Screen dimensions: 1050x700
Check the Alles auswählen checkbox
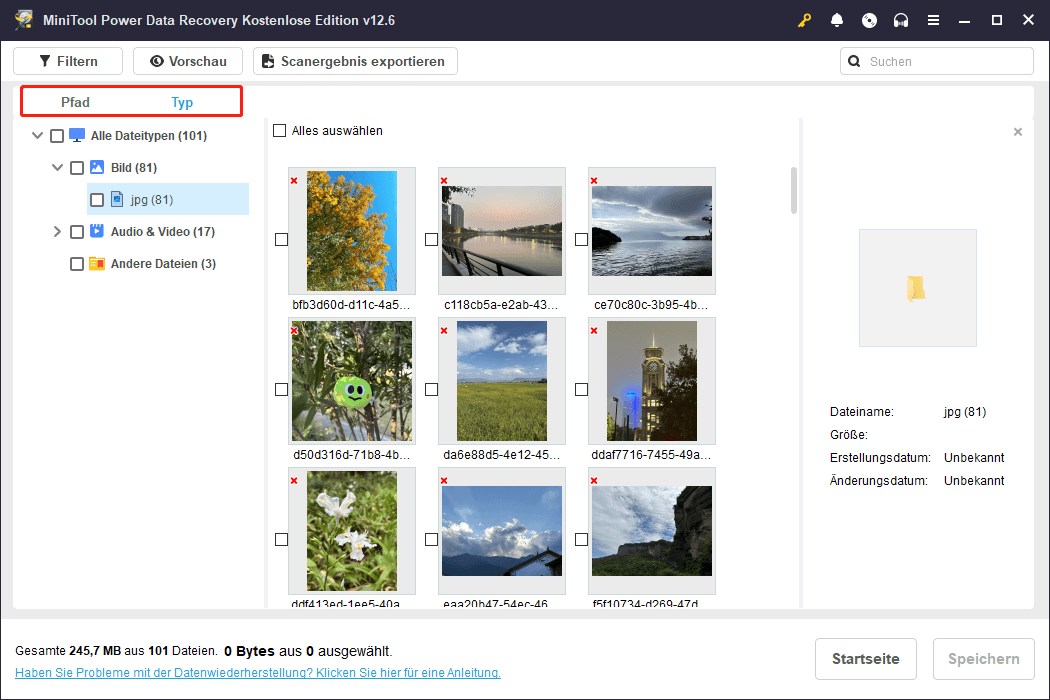(280, 131)
